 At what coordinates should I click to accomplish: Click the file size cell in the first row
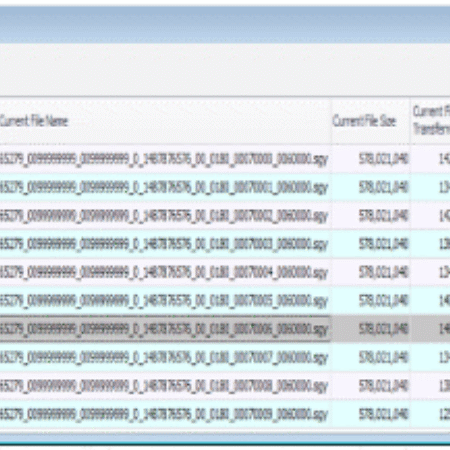(371, 159)
